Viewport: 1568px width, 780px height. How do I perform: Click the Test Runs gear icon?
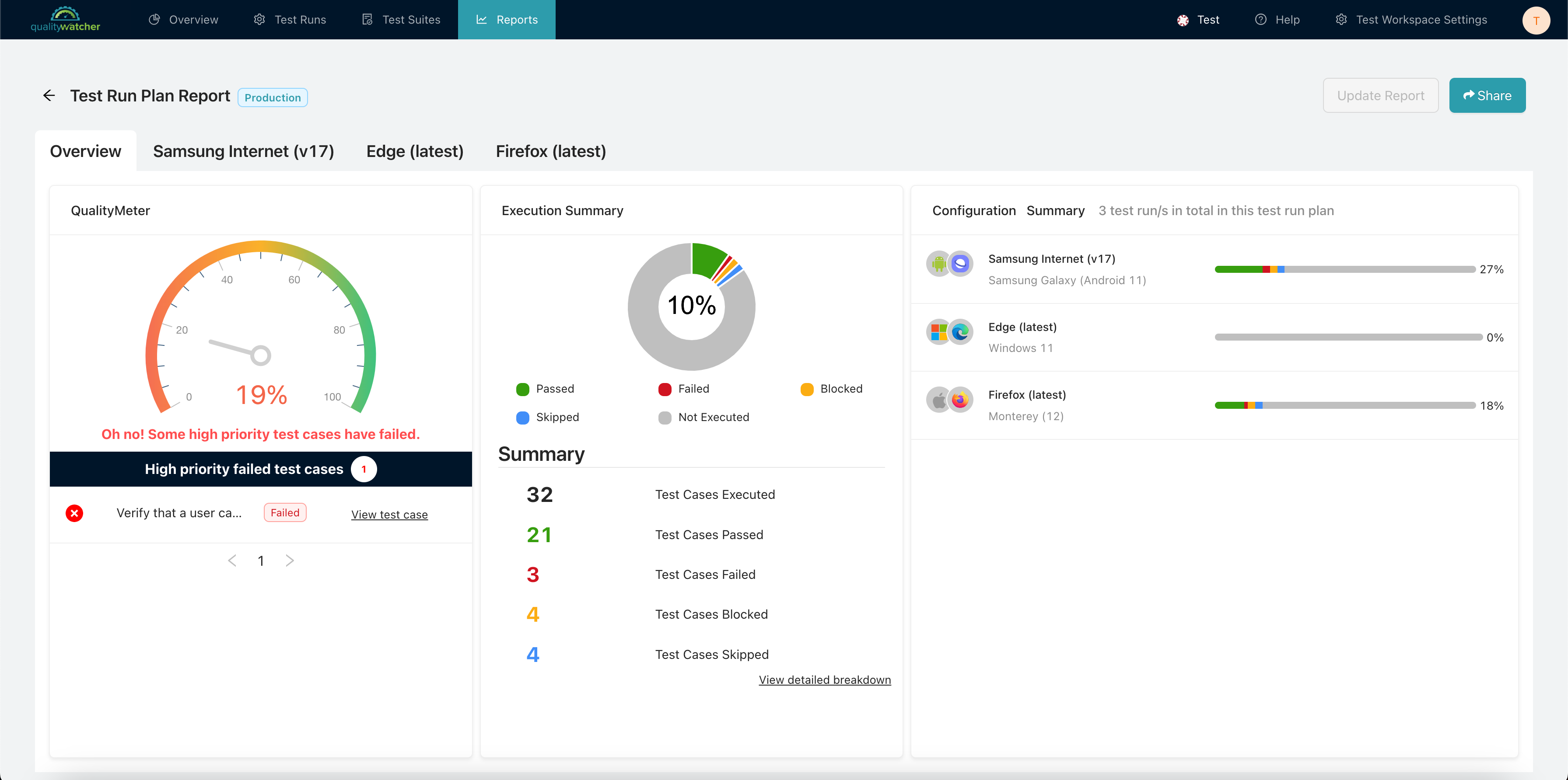pos(259,20)
